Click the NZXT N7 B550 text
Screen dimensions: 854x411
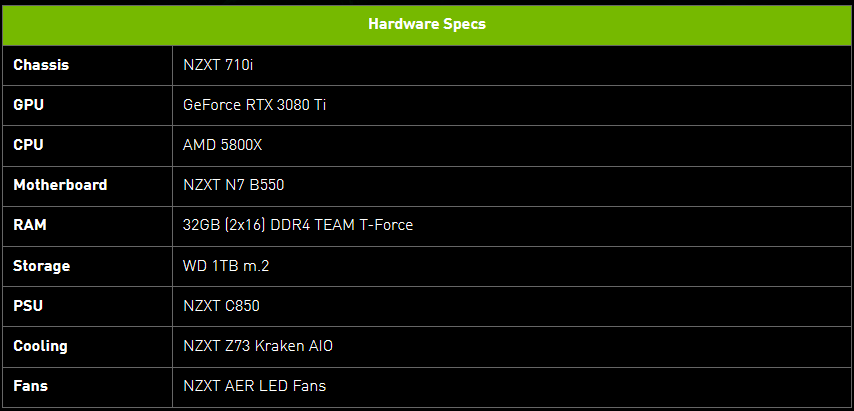(x=234, y=185)
